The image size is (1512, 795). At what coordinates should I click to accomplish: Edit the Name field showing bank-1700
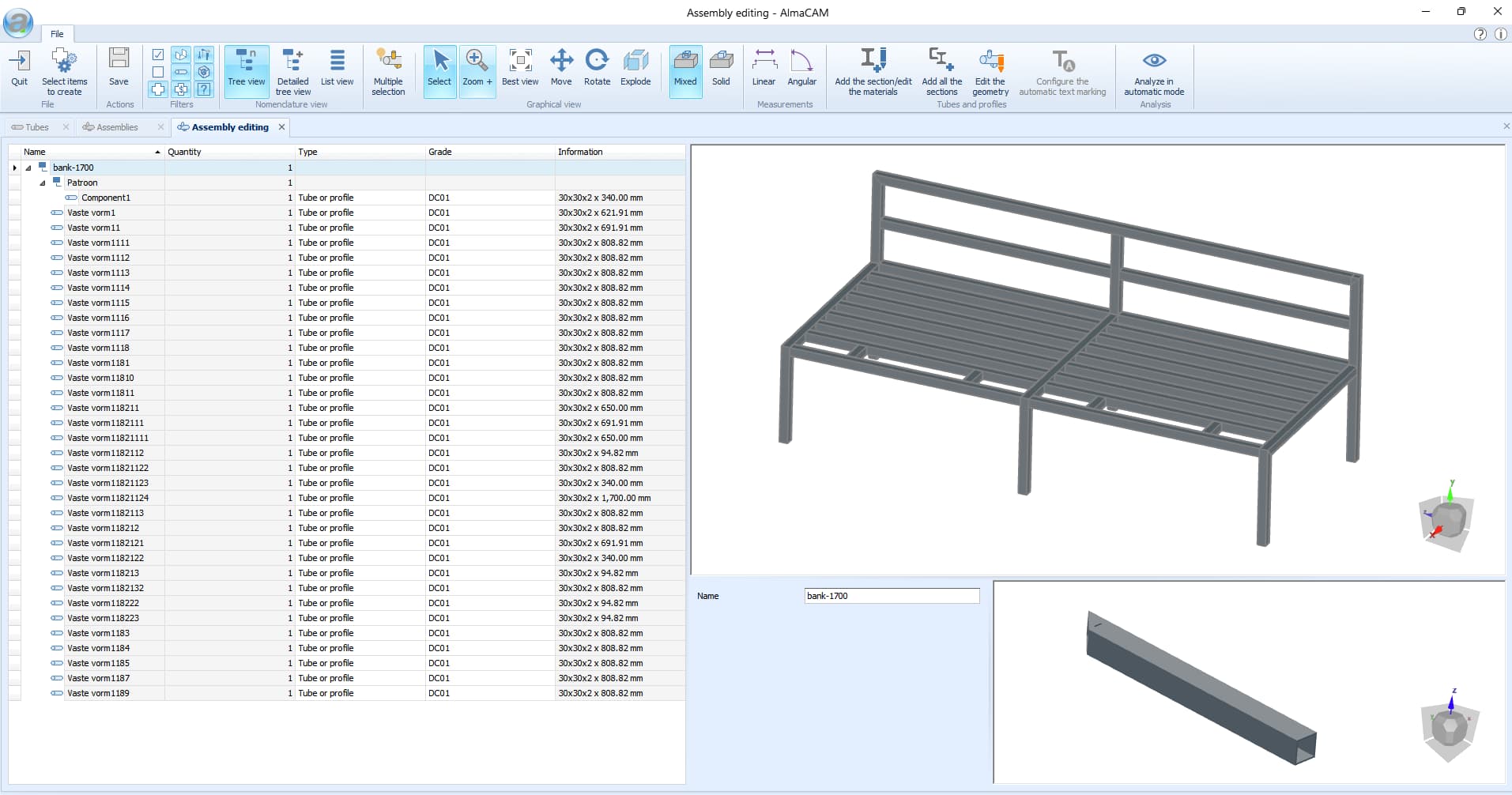pos(891,596)
